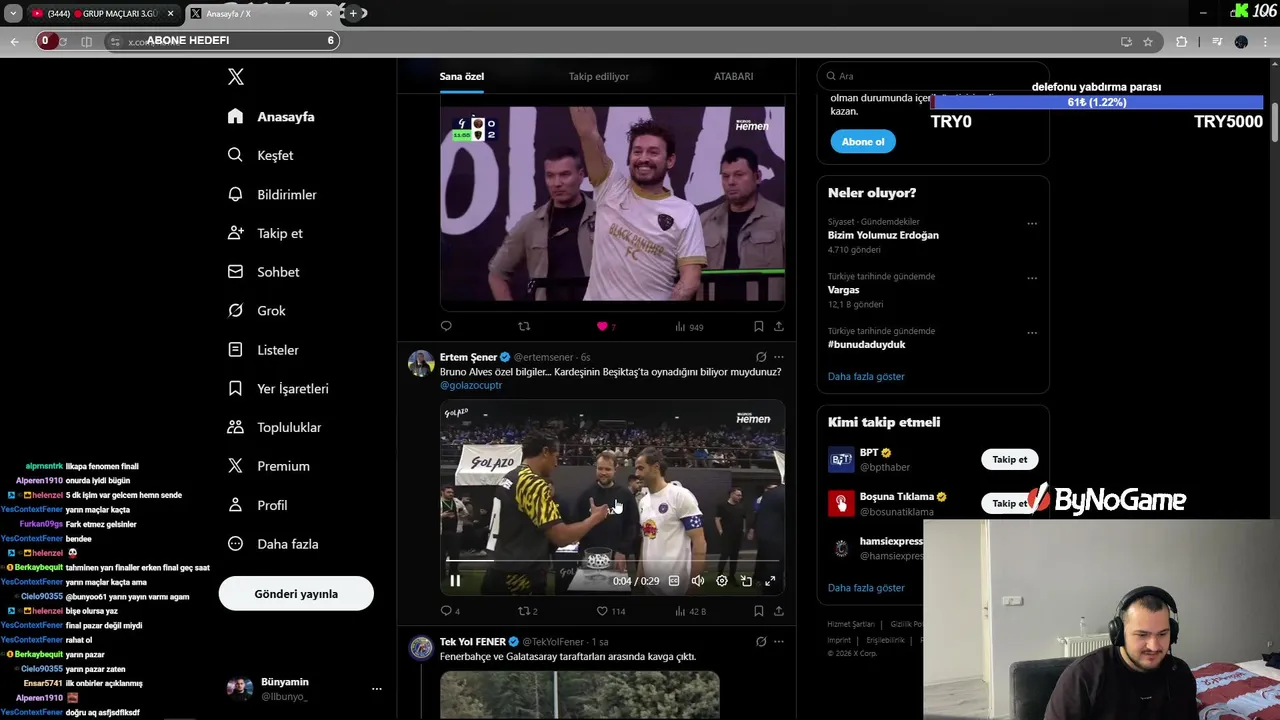Toggle picture-in-picture for the video
The width and height of the screenshot is (1280, 720).
[x=746, y=581]
